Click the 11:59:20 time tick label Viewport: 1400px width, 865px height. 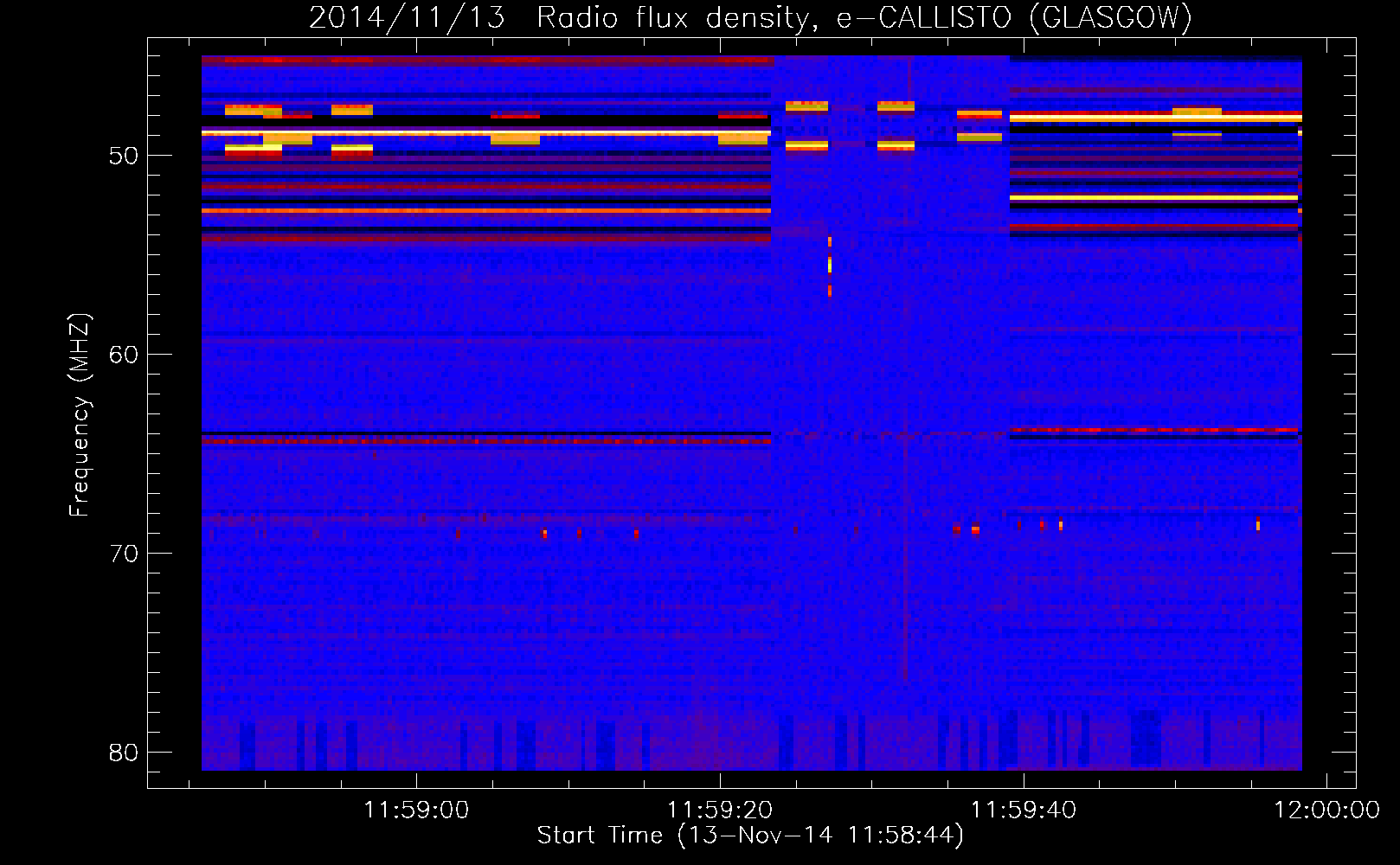(720, 810)
